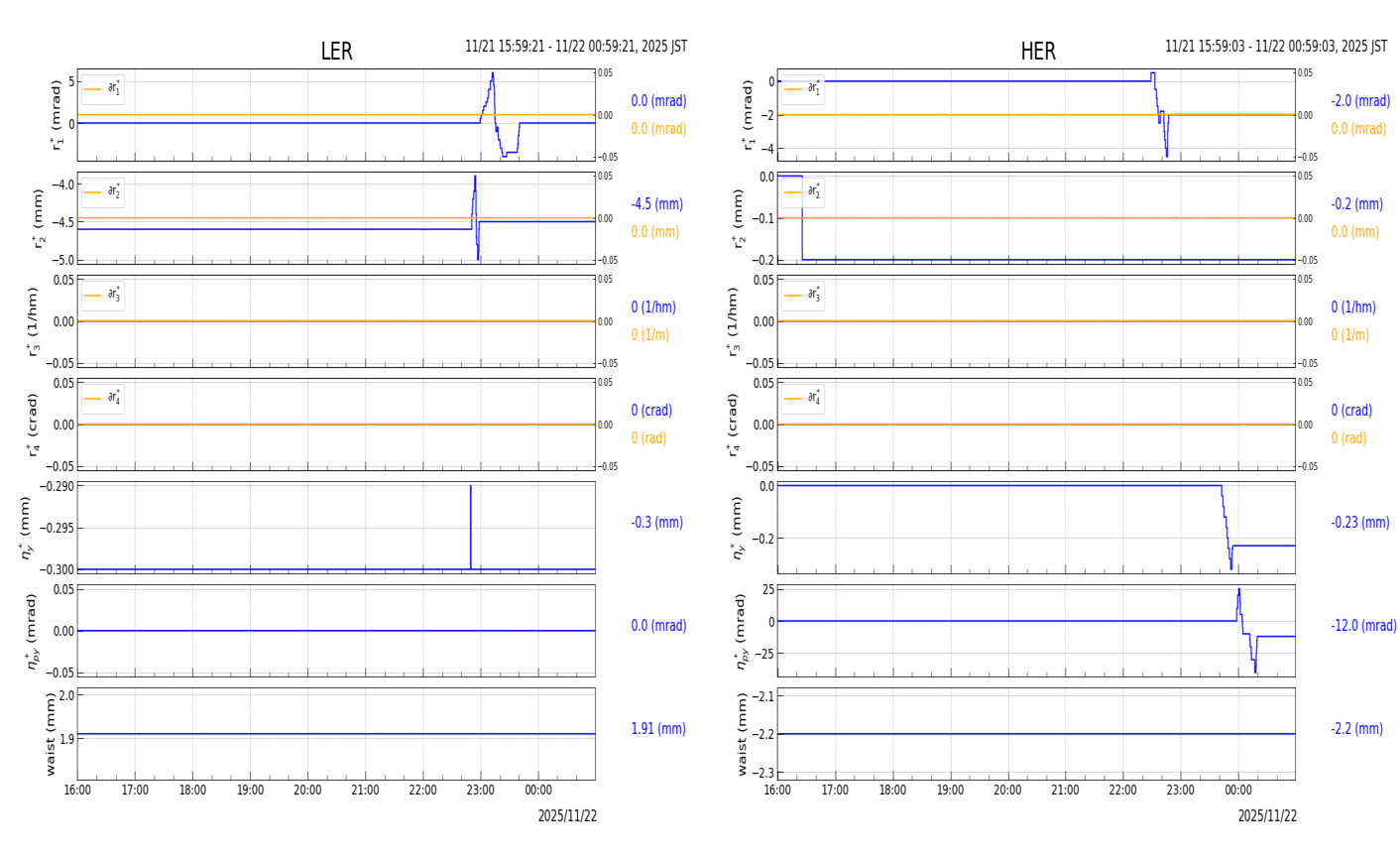Click the orange ∂r1* legend swatch in LER
This screenshot has width=1400, height=857.
pos(93,89)
